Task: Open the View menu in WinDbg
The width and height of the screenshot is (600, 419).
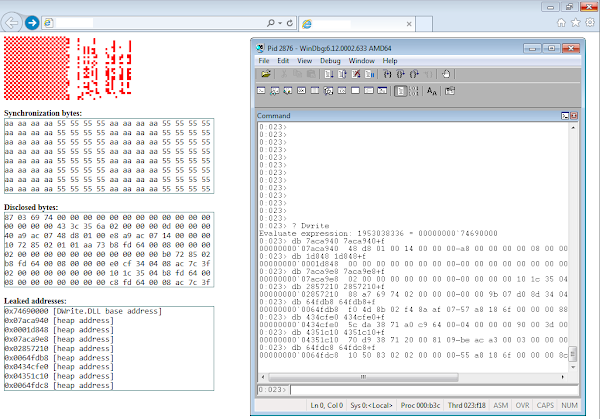Action: point(303,61)
